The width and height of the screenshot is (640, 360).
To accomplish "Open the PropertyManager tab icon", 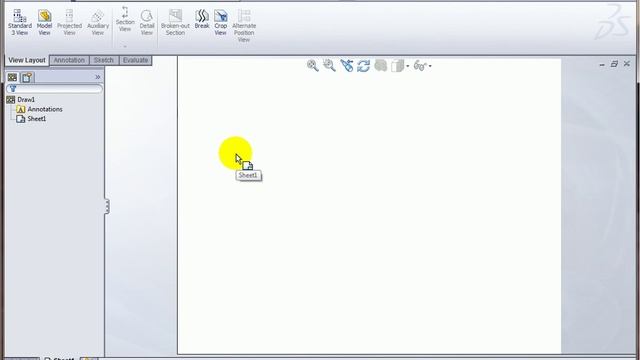I will click(27, 77).
